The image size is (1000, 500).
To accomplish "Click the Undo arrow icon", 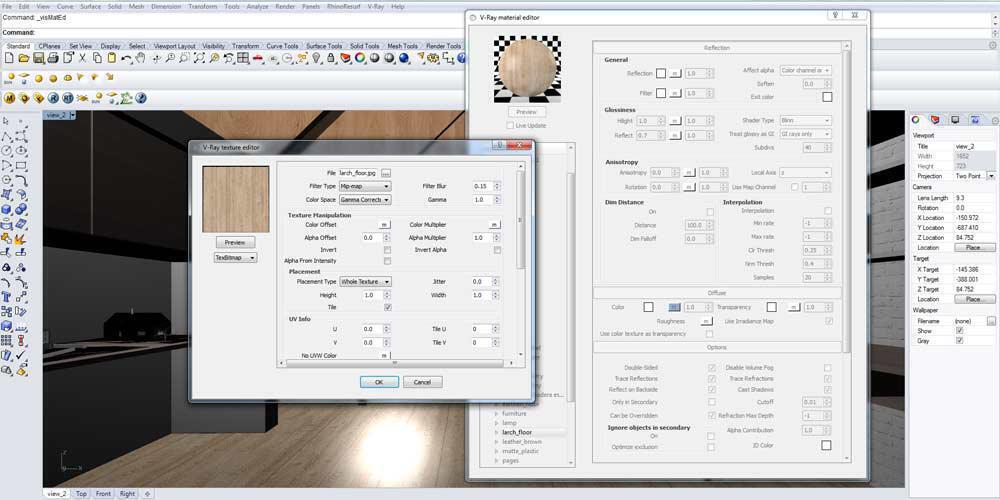I will click(126, 58).
